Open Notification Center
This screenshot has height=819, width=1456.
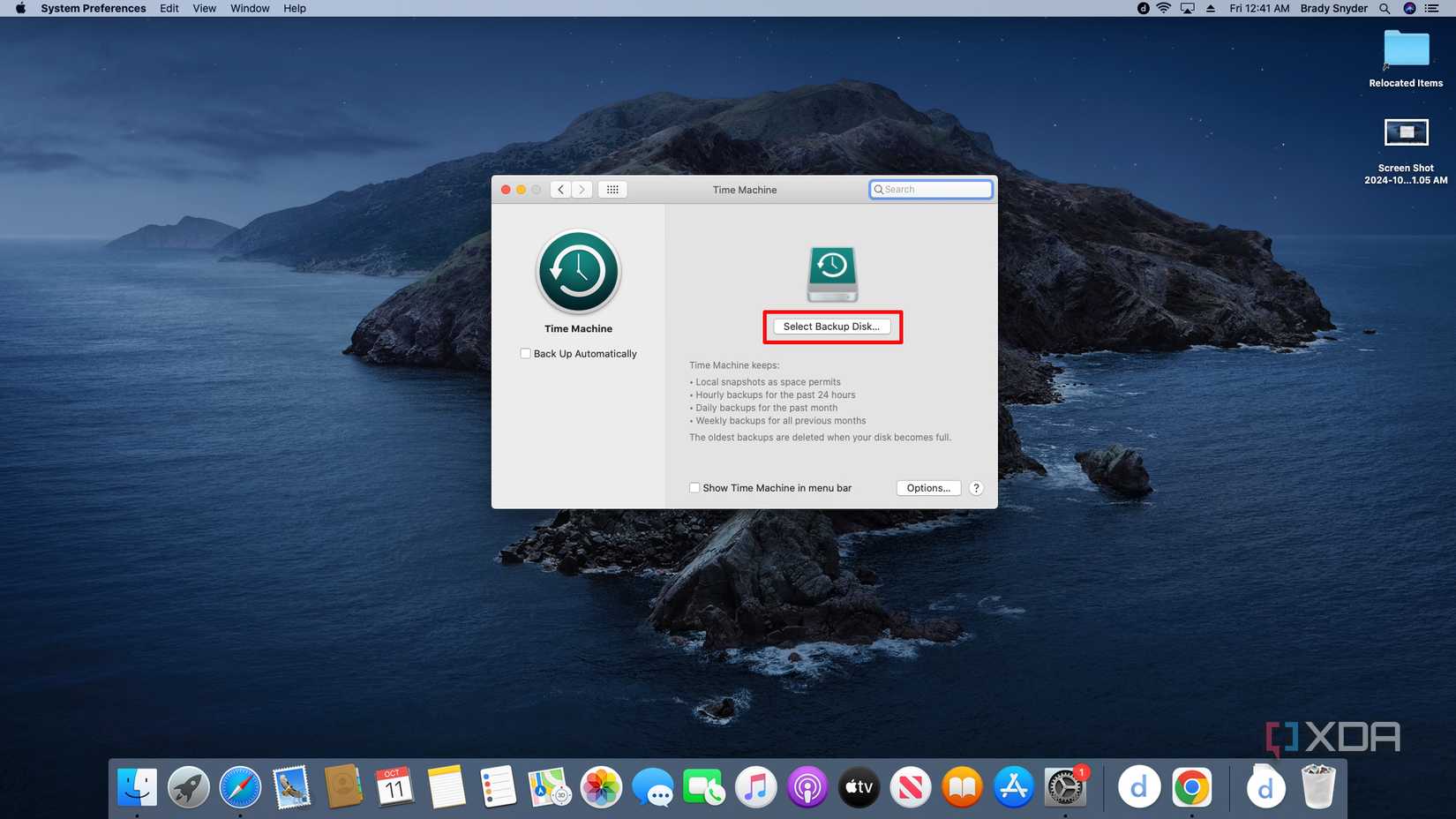pos(1432,8)
